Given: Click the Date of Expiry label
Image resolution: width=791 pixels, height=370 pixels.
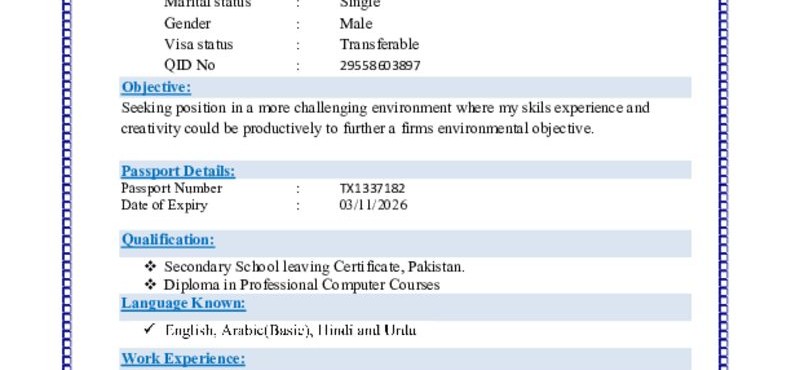Looking at the screenshot, I should coord(164,205).
